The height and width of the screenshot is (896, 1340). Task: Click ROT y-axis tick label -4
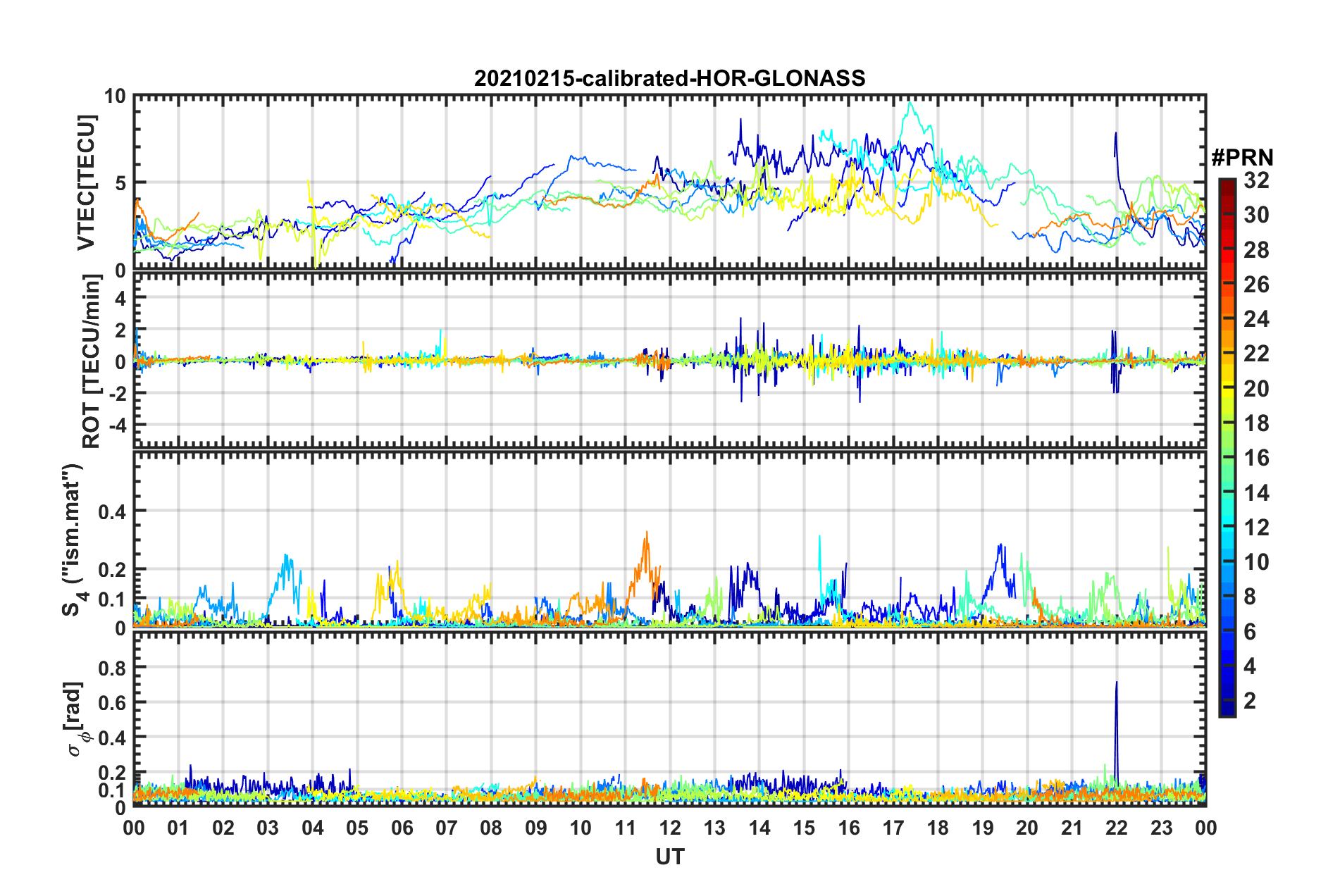(x=116, y=425)
